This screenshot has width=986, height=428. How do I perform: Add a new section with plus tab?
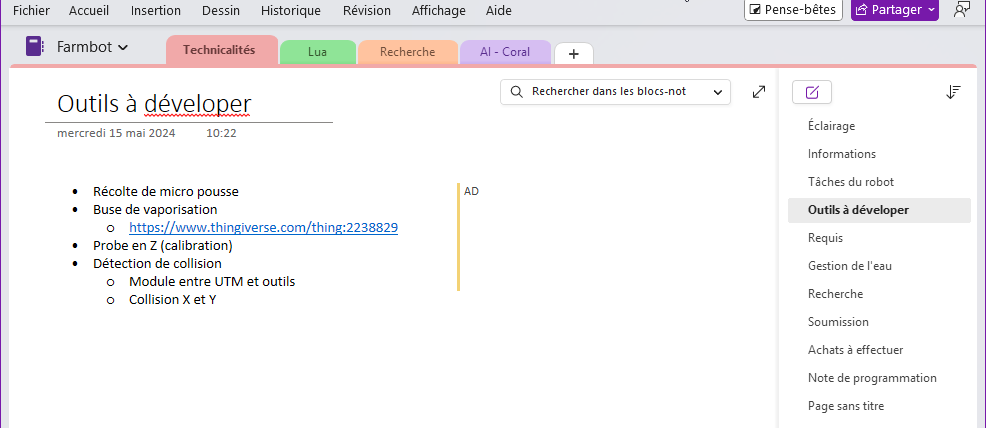pyautogui.click(x=573, y=54)
